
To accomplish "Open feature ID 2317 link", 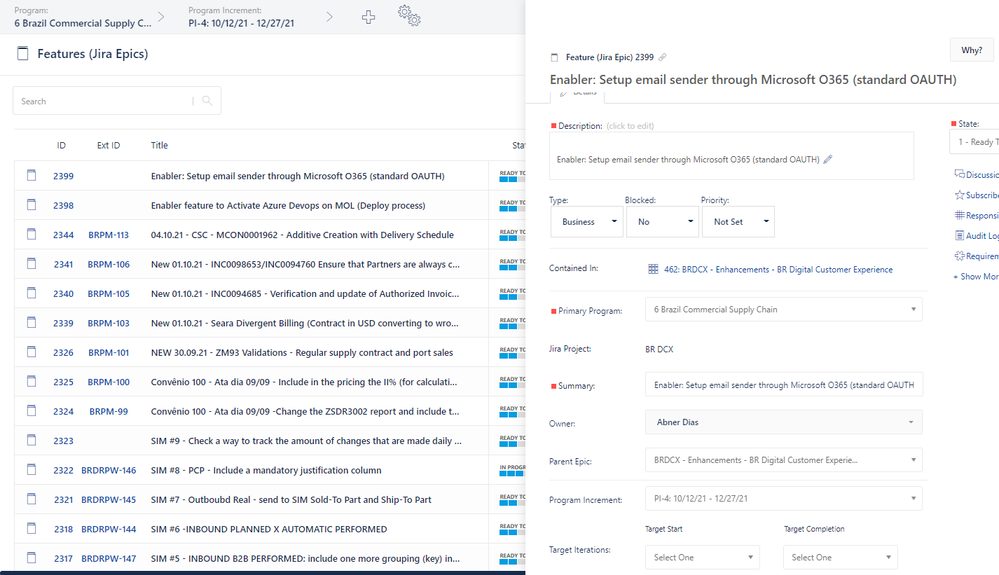I will (63, 558).
